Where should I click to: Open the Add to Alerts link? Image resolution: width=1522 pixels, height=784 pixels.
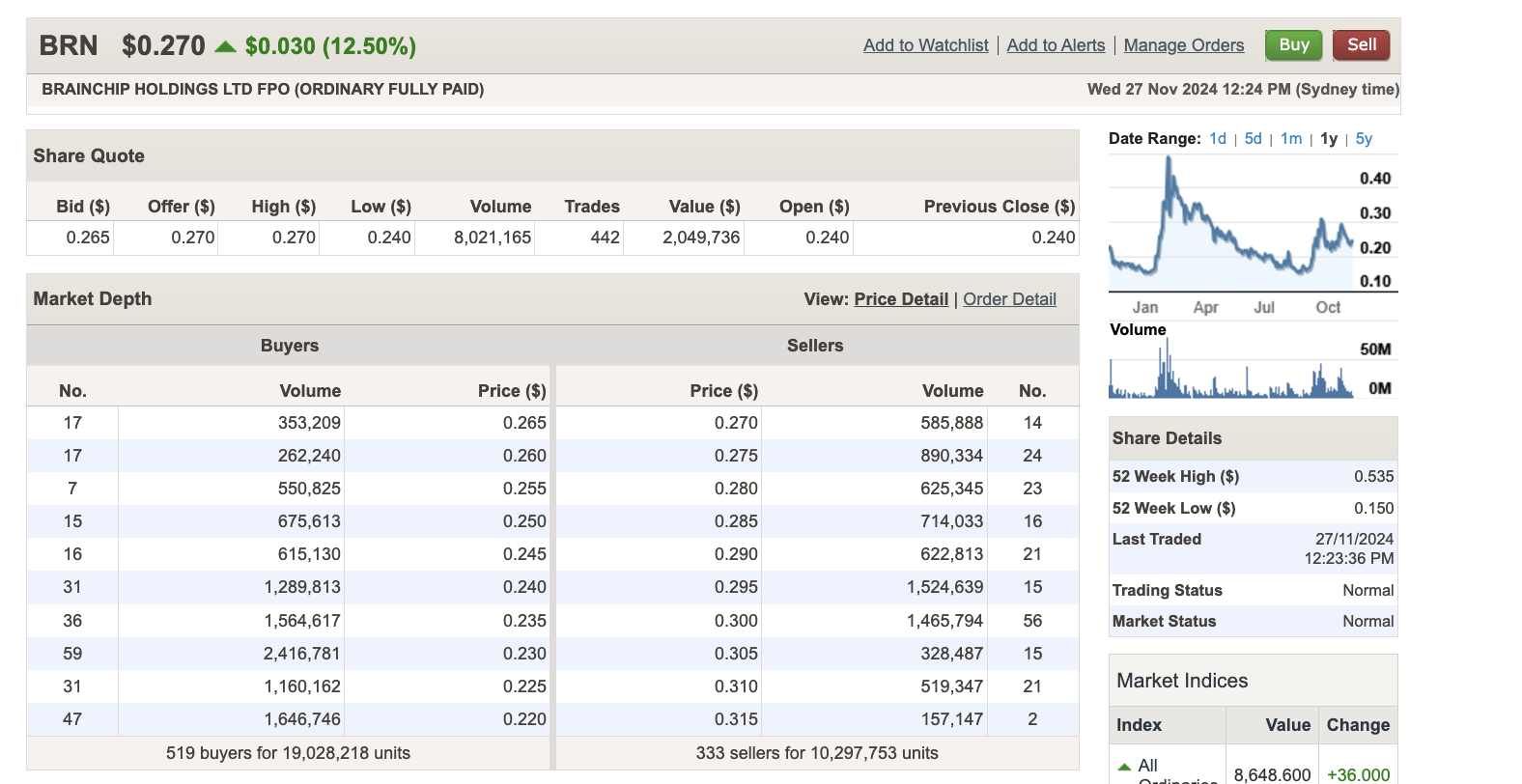pyautogui.click(x=1056, y=45)
